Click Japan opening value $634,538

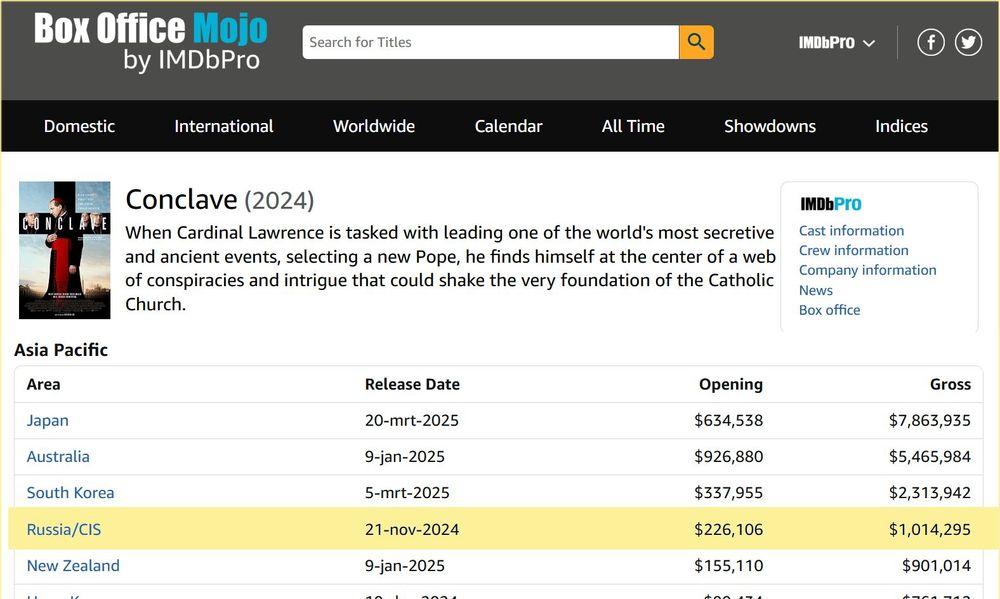[728, 420]
